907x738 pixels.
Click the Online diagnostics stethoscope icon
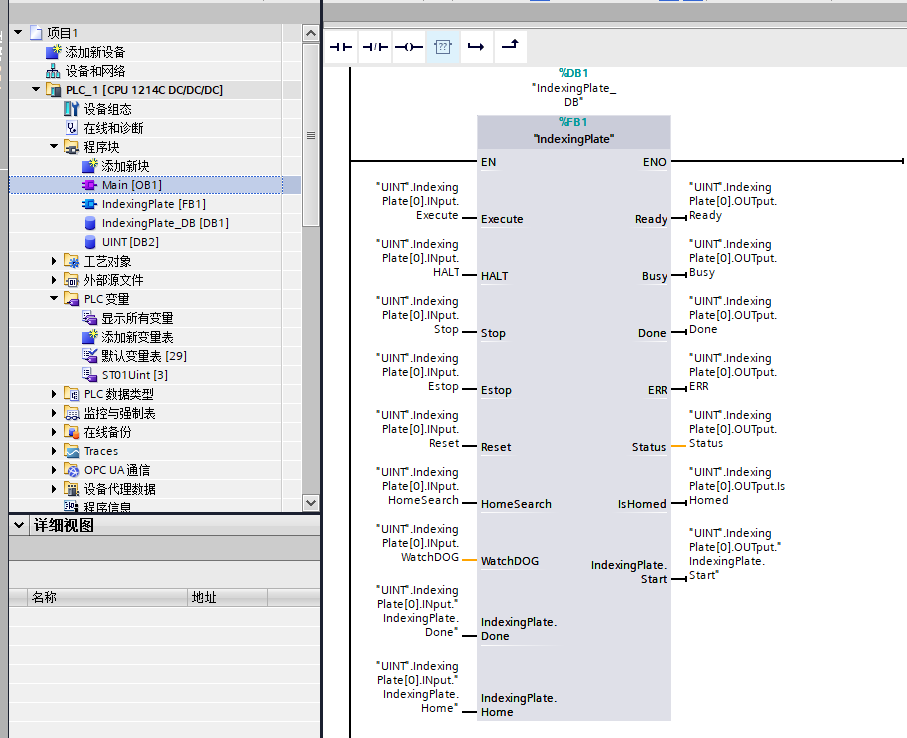tap(71, 128)
